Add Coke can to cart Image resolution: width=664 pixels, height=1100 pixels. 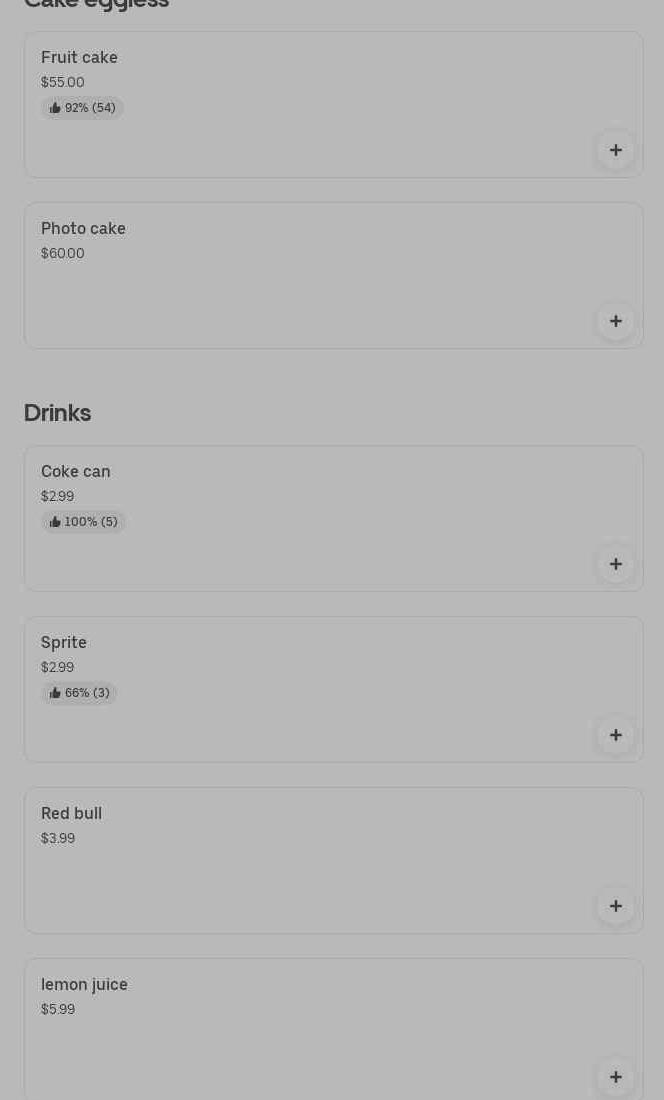tap(616, 564)
